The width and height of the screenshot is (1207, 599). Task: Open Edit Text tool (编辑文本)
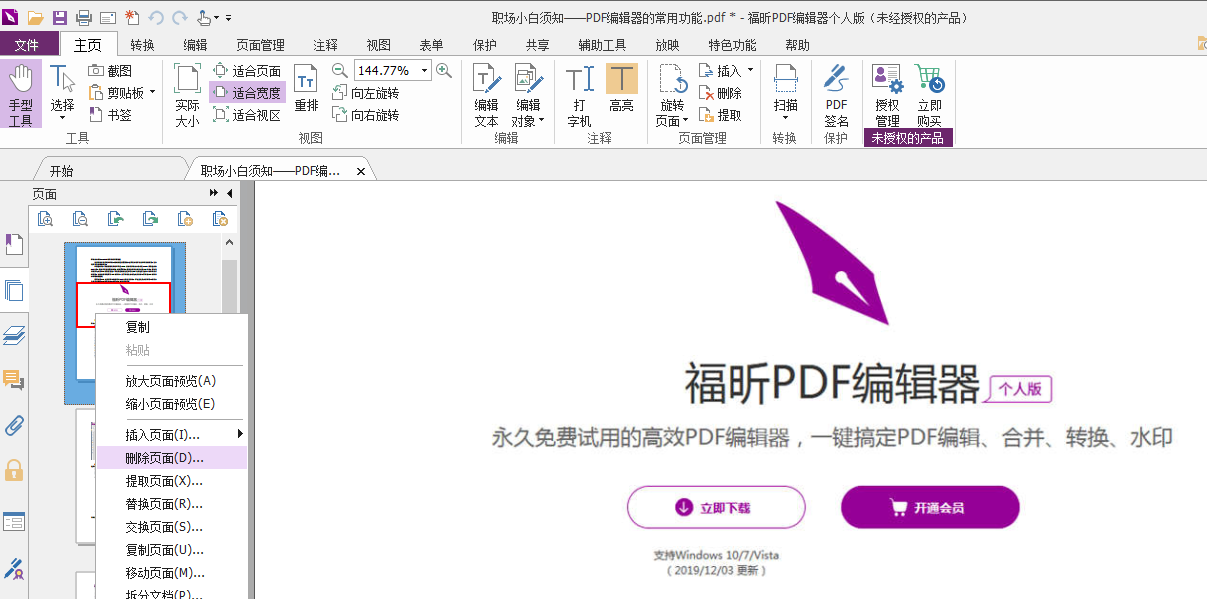pyautogui.click(x=486, y=95)
